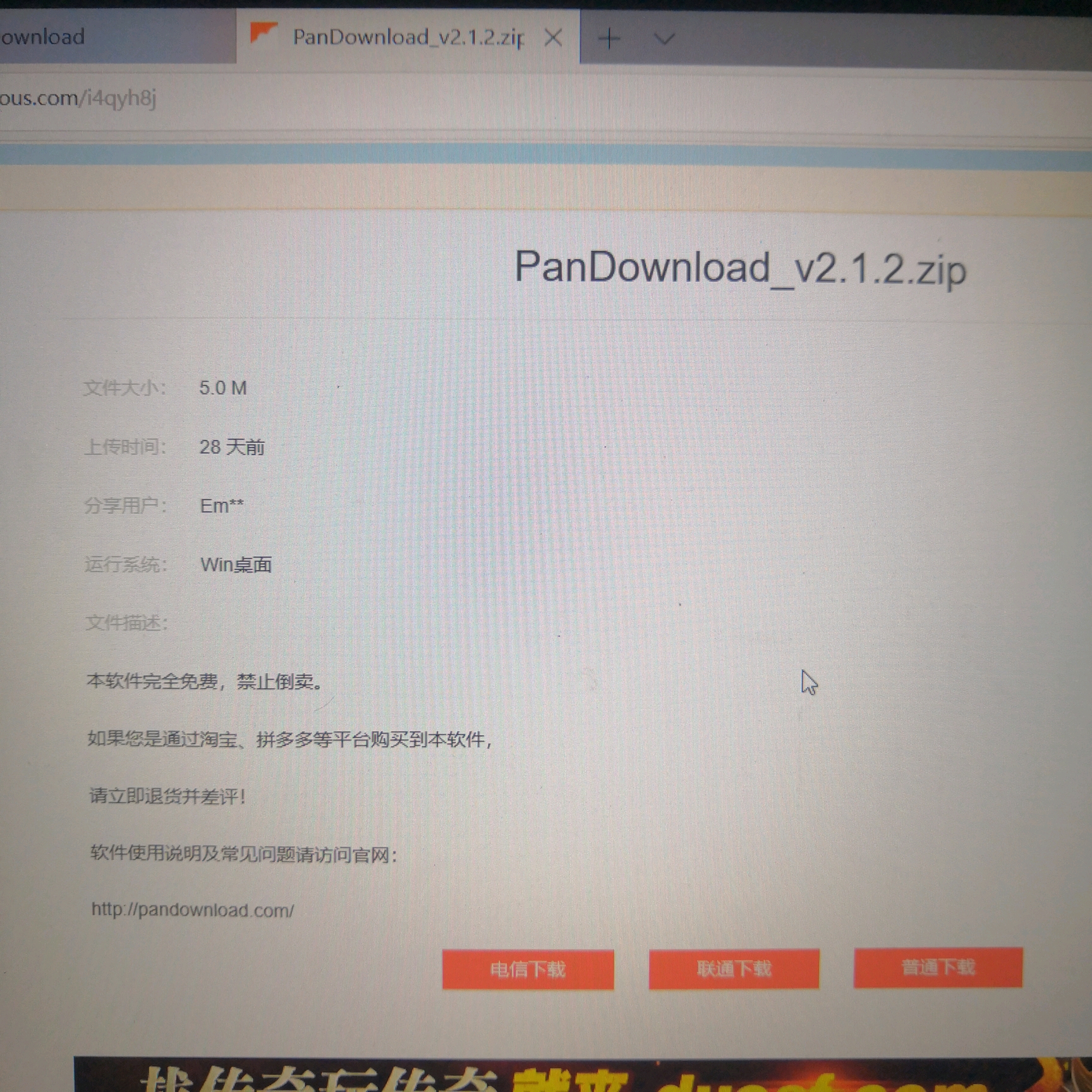Click the file size value 5.0 M
The image size is (1092, 1092).
(x=223, y=388)
